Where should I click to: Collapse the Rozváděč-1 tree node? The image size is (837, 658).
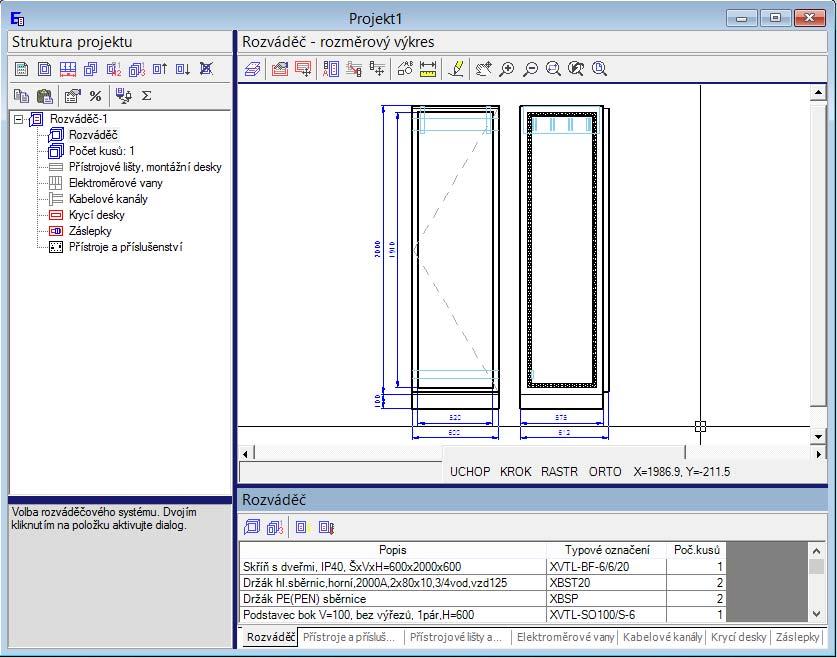19,119
